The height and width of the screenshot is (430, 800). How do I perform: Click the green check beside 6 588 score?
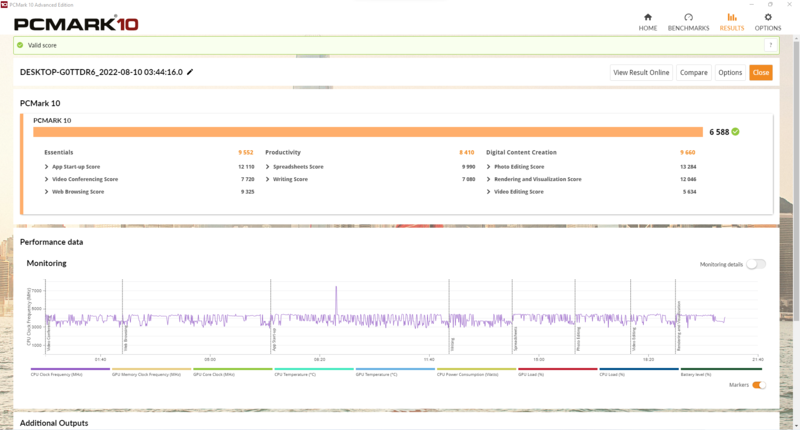click(x=735, y=132)
